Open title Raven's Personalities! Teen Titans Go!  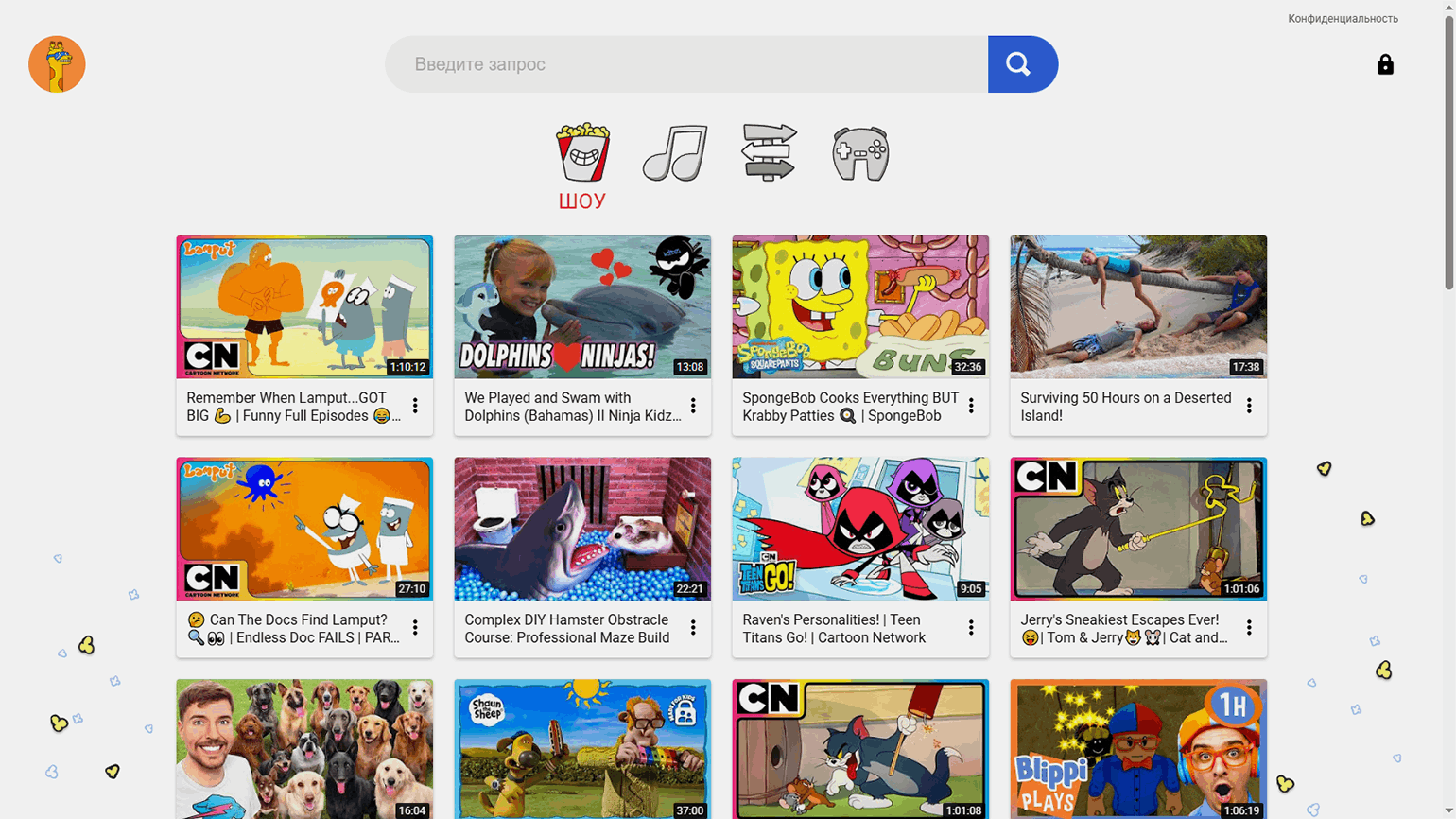(x=834, y=629)
